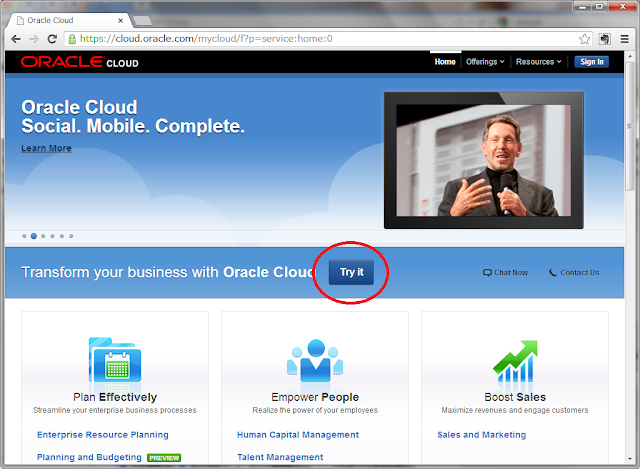Open Sales and Marketing link

pos(482,435)
